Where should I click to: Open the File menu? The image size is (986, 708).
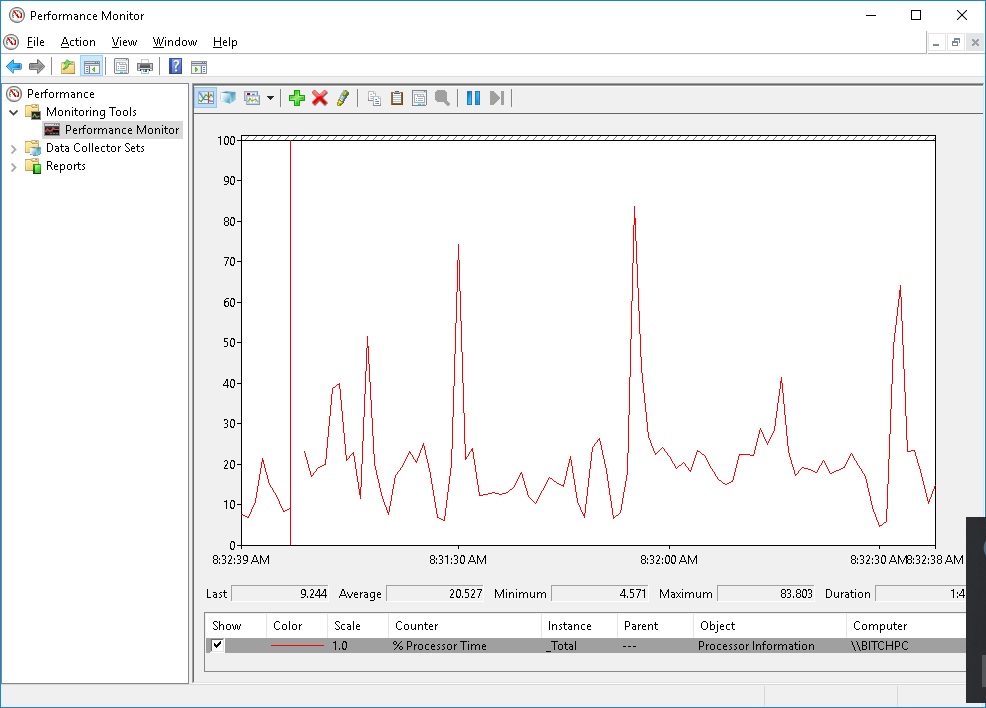pos(35,42)
